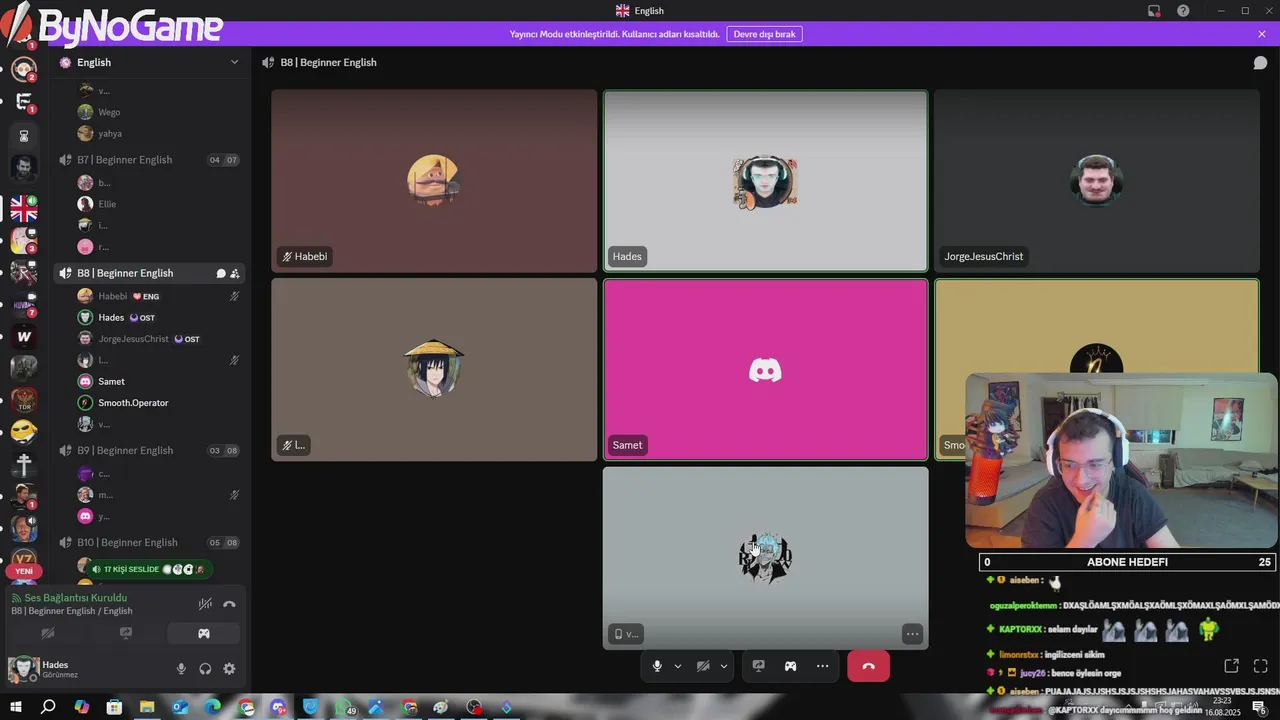The height and width of the screenshot is (720, 1280).
Task: Disconnect from call with red button
Action: (x=868, y=666)
